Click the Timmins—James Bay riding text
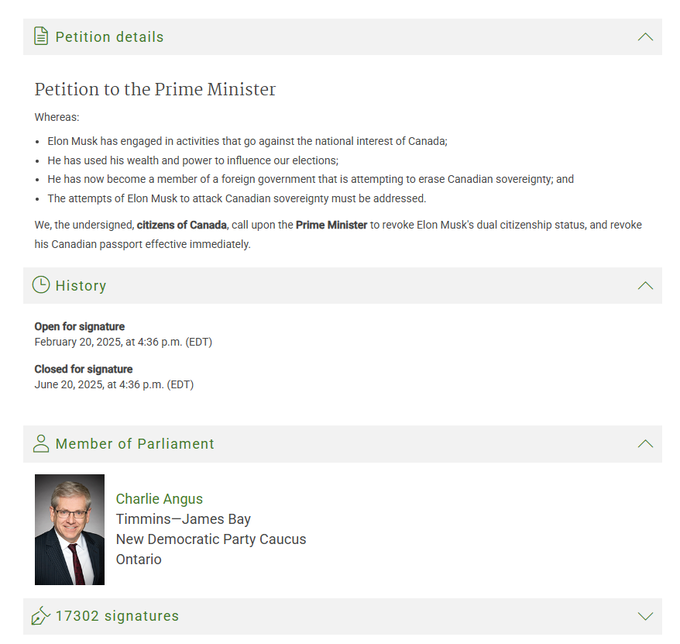Viewport: 680px width, 644px height. (183, 519)
